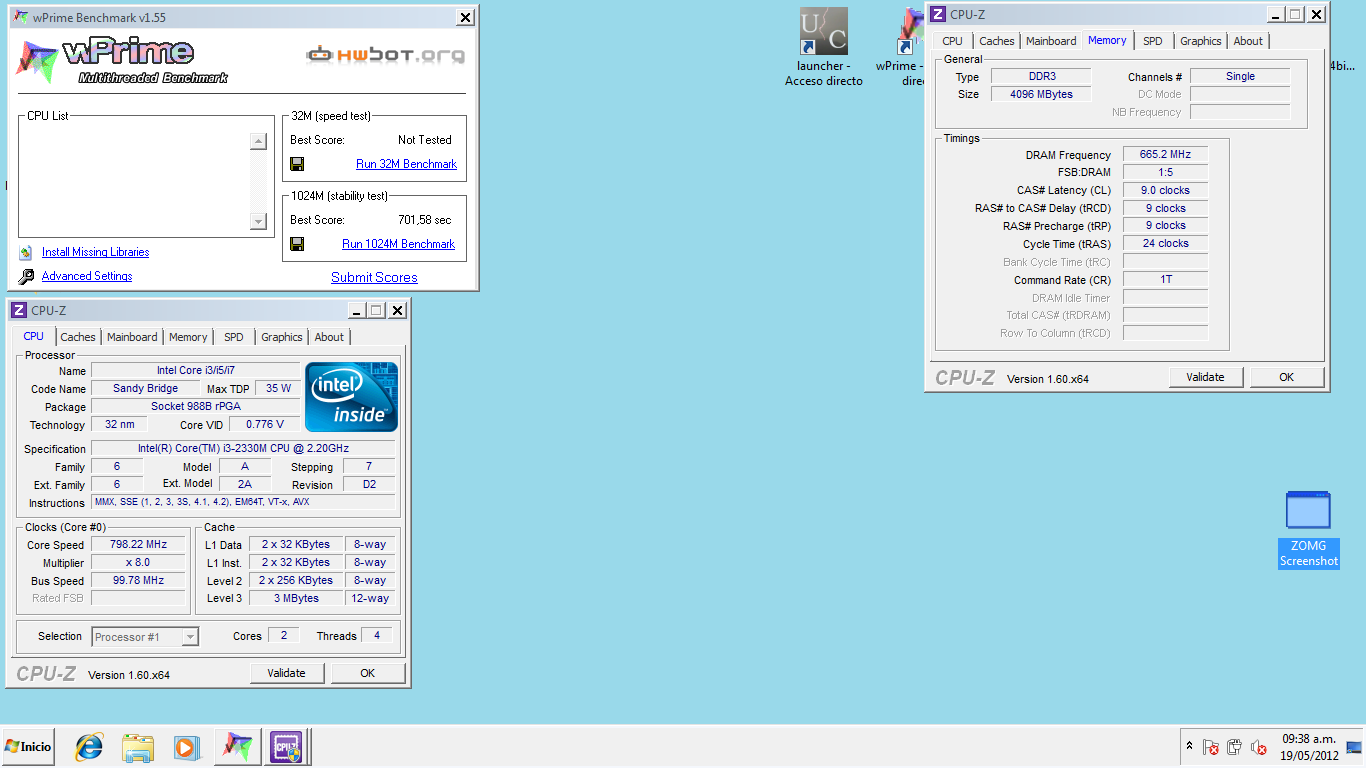Viewport: 1366px width, 768px height.
Task: Select the wPrime desktop shortcut icon
Action: click(x=911, y=32)
